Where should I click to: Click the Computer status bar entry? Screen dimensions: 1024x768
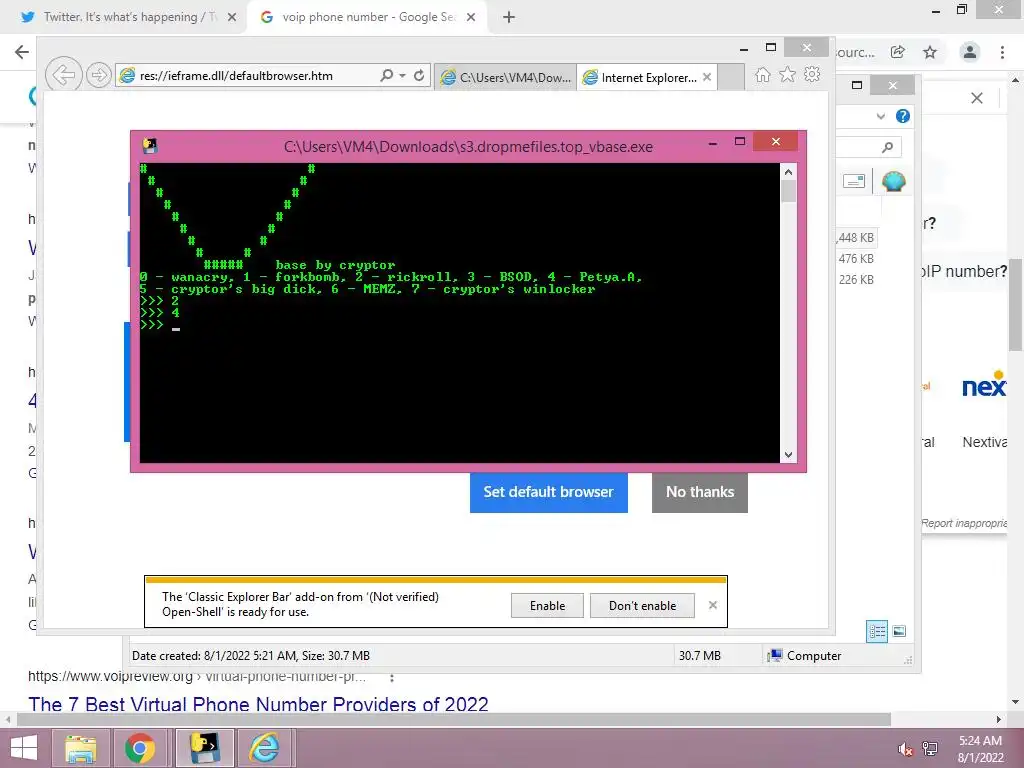(x=804, y=656)
